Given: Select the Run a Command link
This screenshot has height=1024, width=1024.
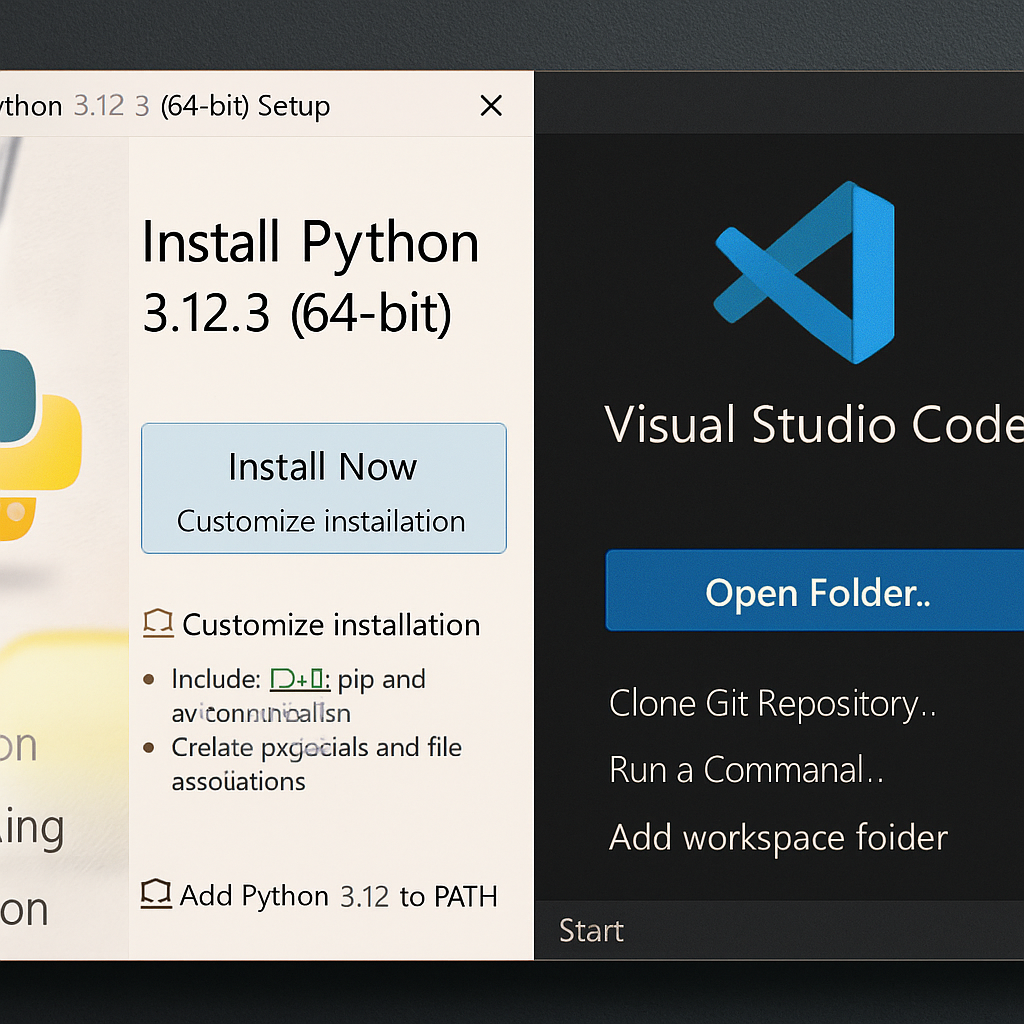Looking at the screenshot, I should [x=746, y=770].
